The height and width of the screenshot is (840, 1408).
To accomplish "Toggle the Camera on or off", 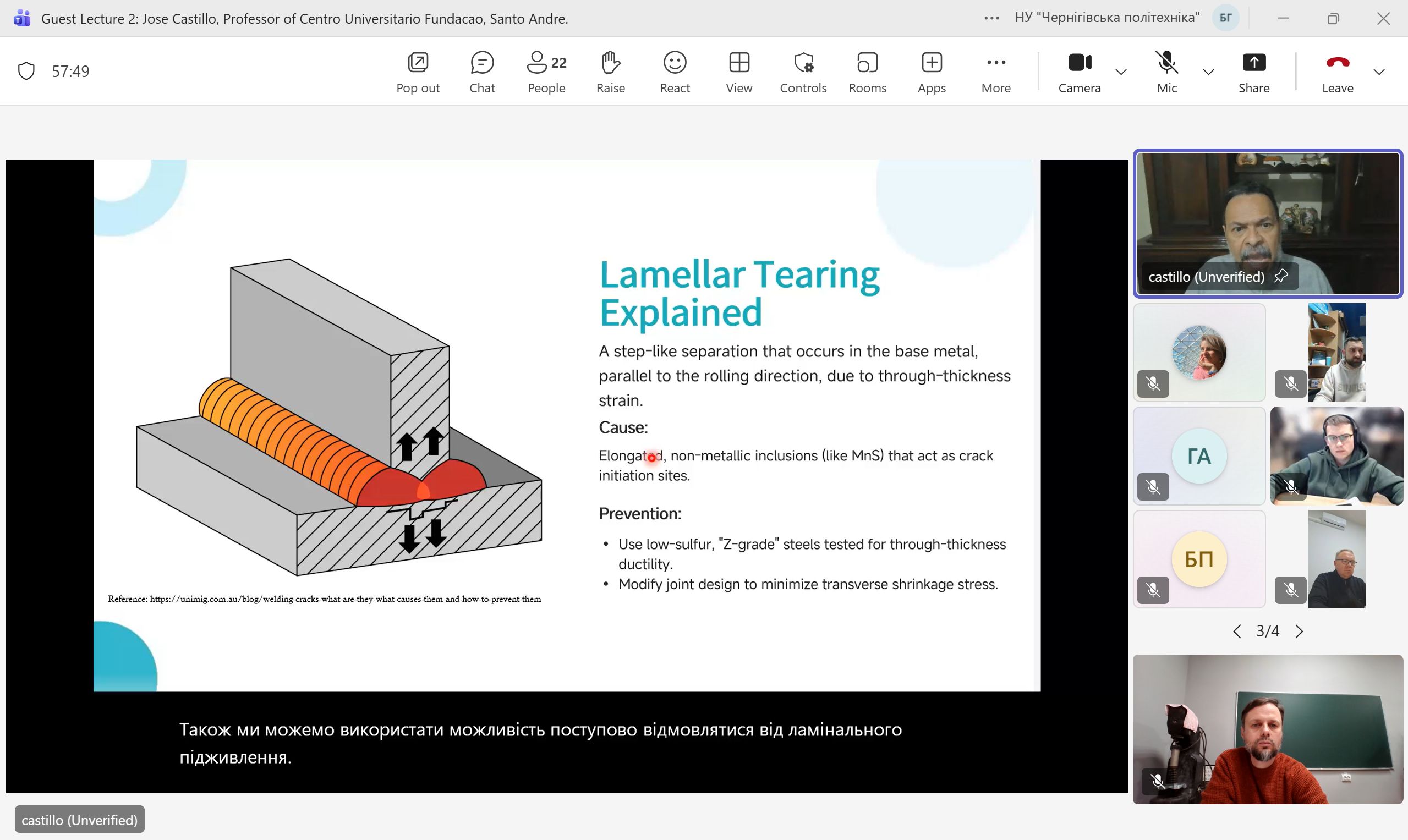I will coord(1079,72).
